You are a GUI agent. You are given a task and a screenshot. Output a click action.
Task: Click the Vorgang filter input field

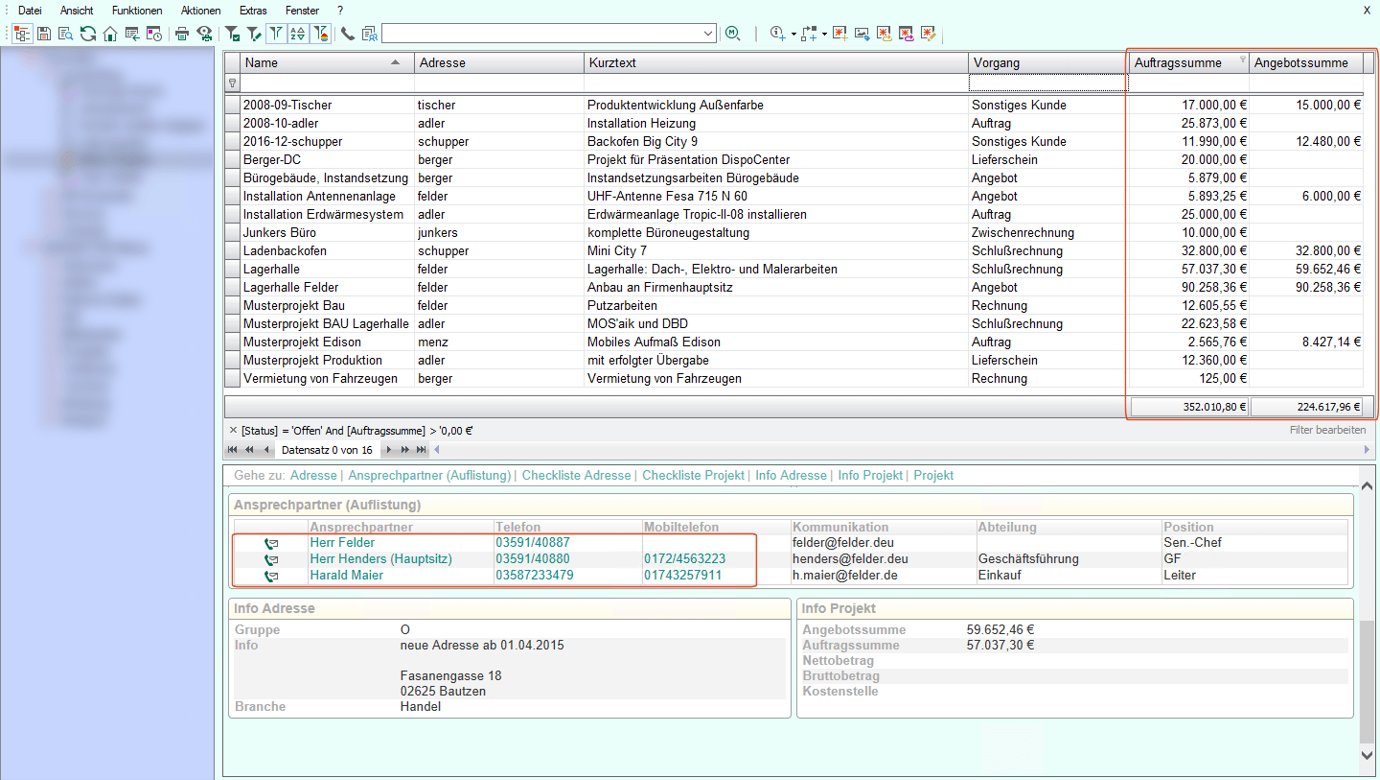pos(1048,84)
